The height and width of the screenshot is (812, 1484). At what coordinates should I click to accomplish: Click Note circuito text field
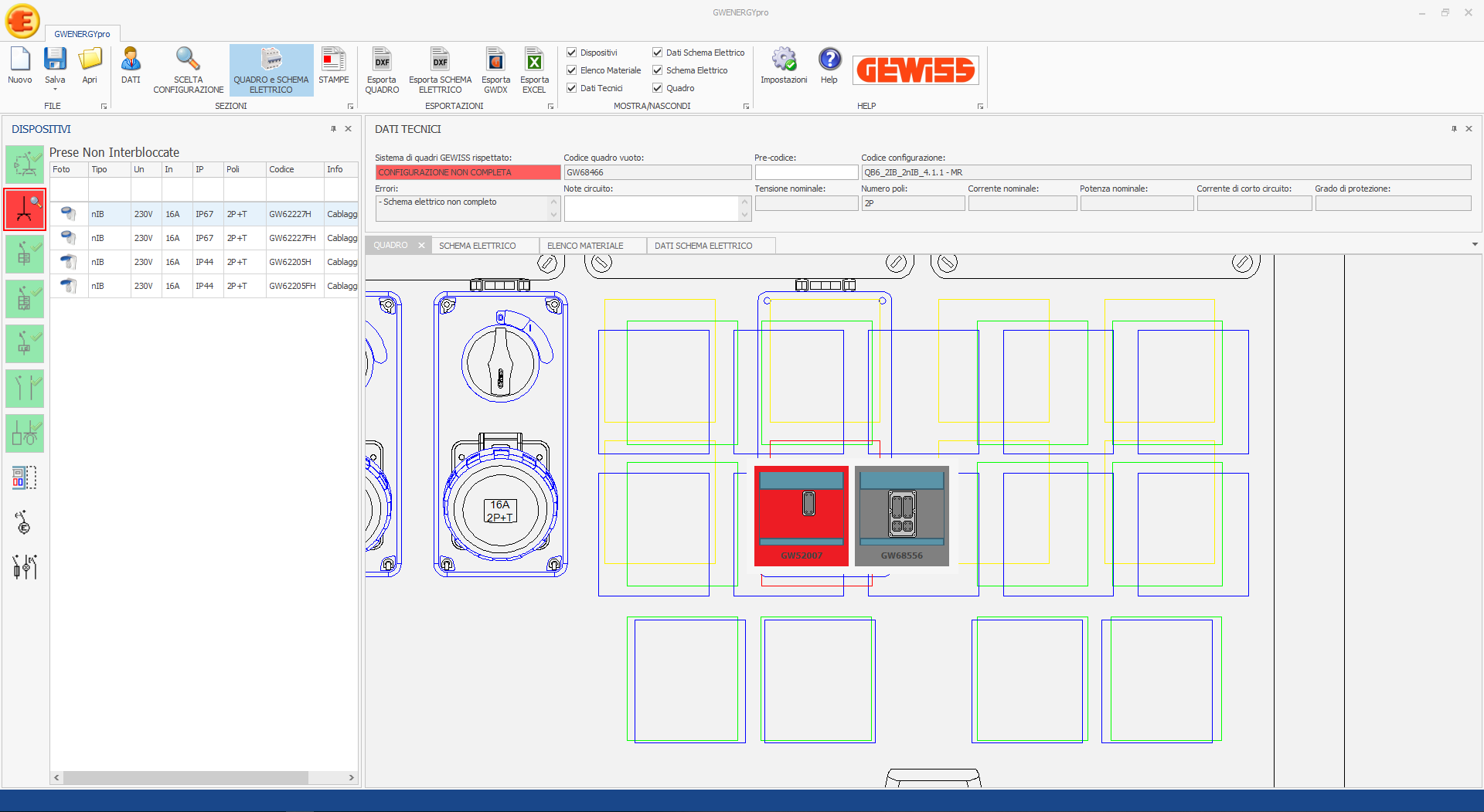(652, 208)
